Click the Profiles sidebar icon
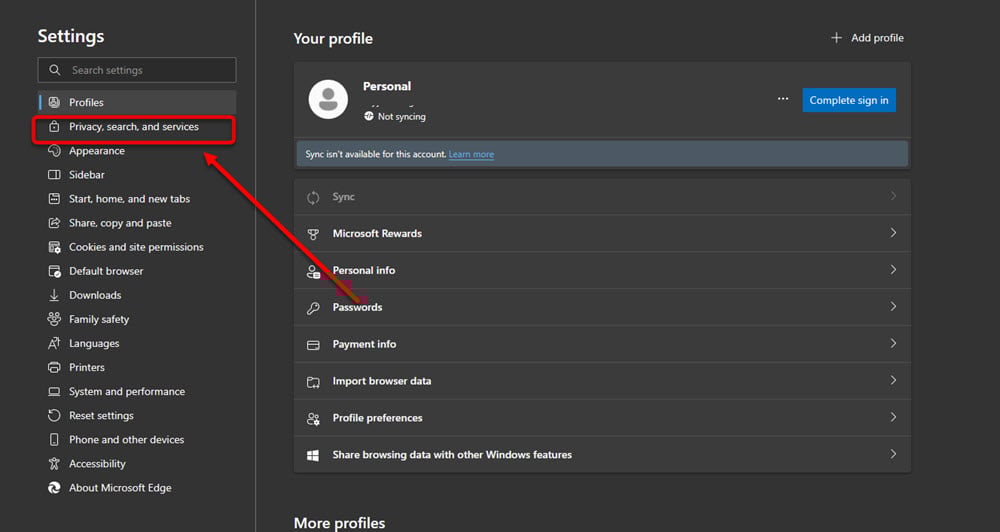Screen dimensions: 1000x532 (x=54, y=102)
